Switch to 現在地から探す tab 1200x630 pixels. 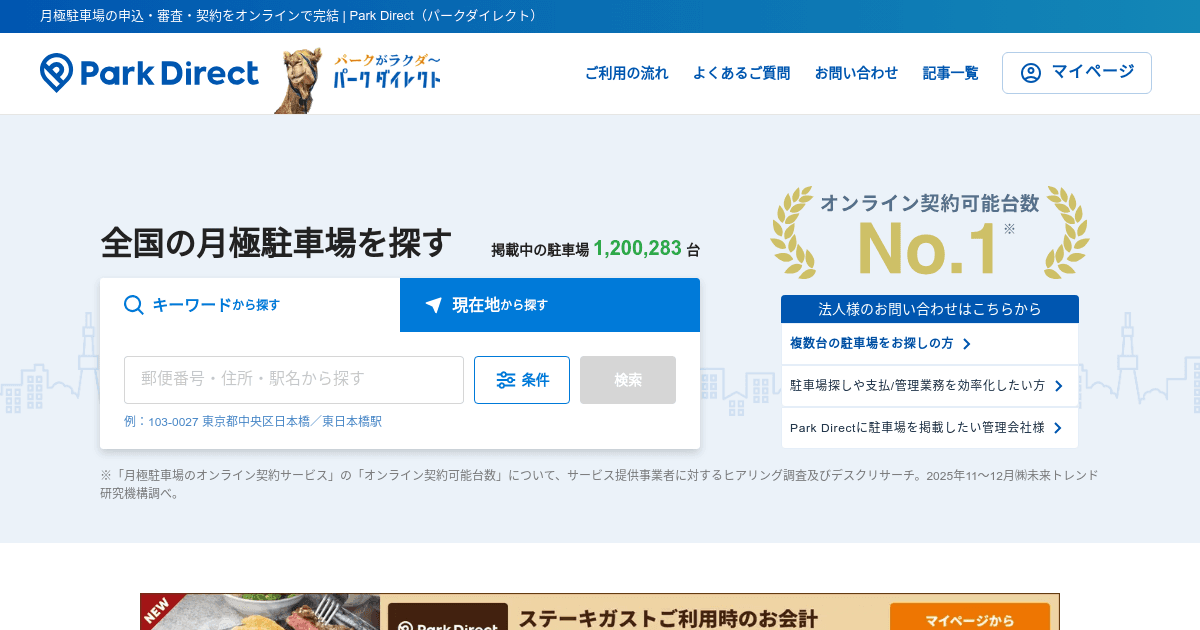(x=550, y=305)
